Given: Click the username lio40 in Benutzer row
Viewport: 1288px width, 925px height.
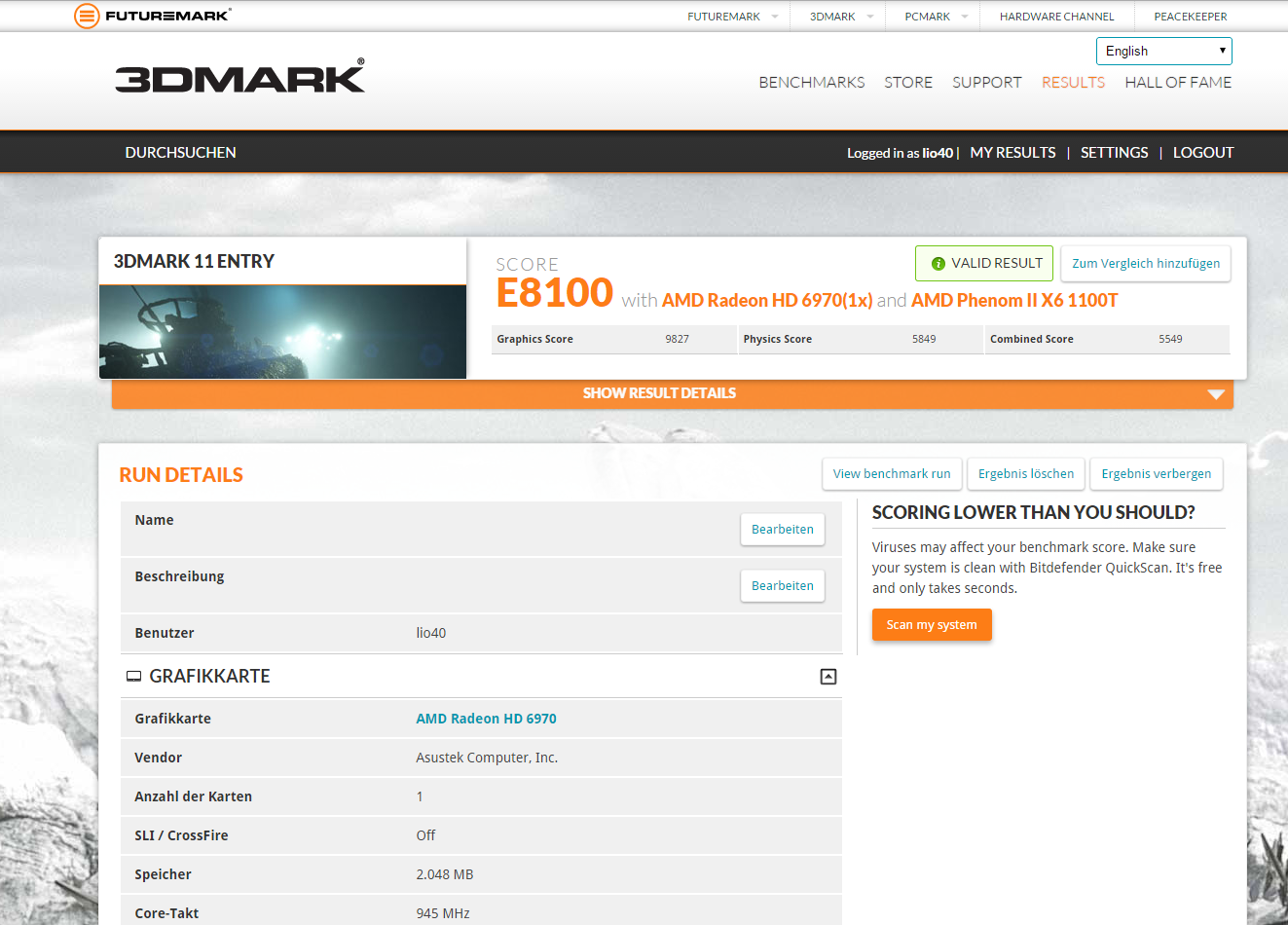Looking at the screenshot, I should (431, 633).
